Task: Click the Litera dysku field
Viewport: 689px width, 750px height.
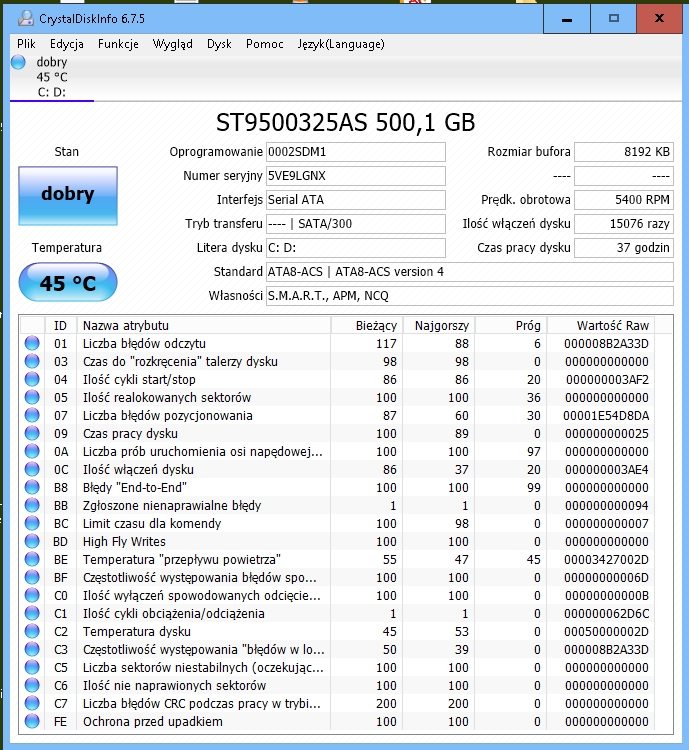Action: [x=356, y=248]
